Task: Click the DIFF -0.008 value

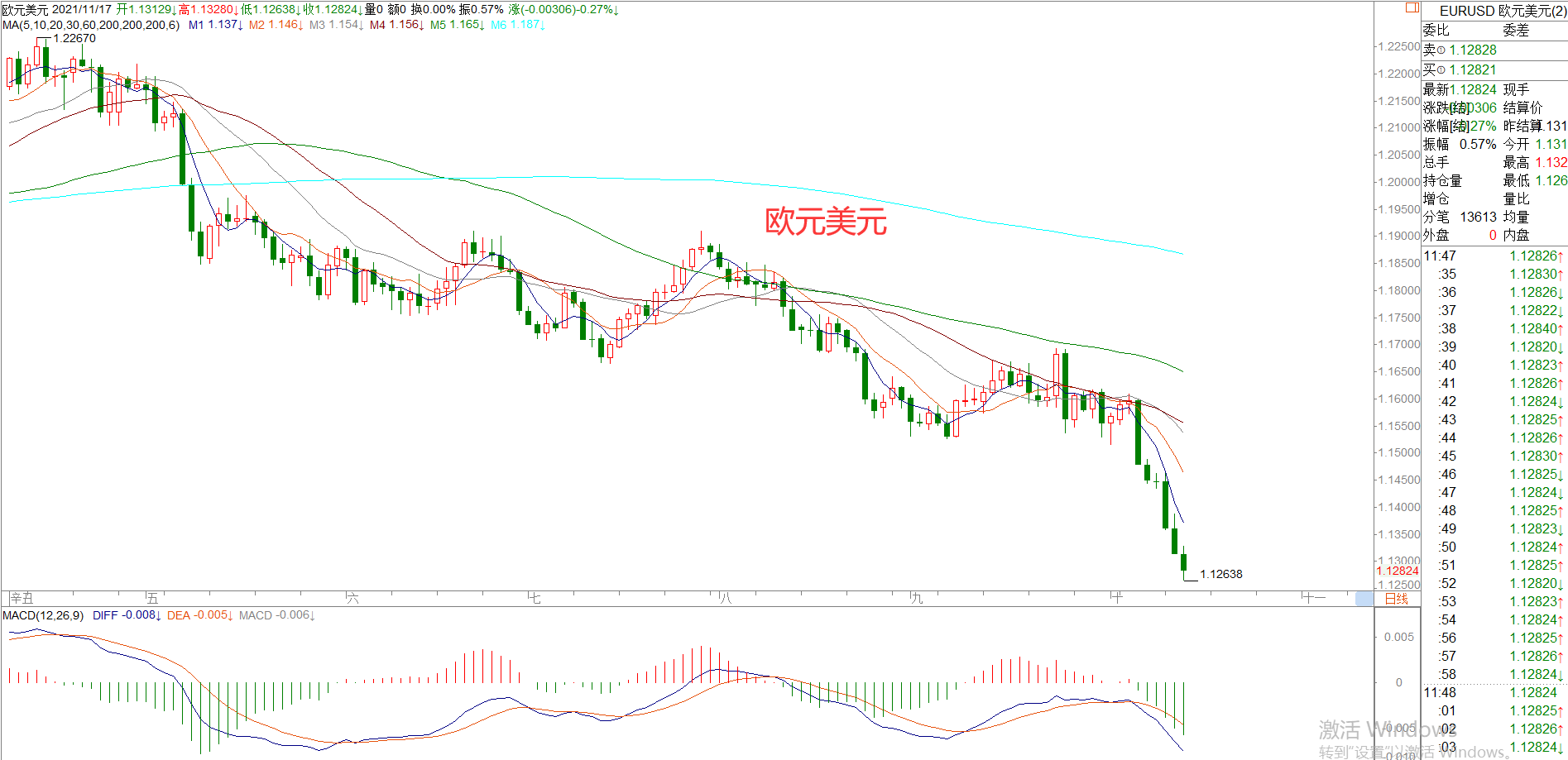Action: [x=127, y=615]
